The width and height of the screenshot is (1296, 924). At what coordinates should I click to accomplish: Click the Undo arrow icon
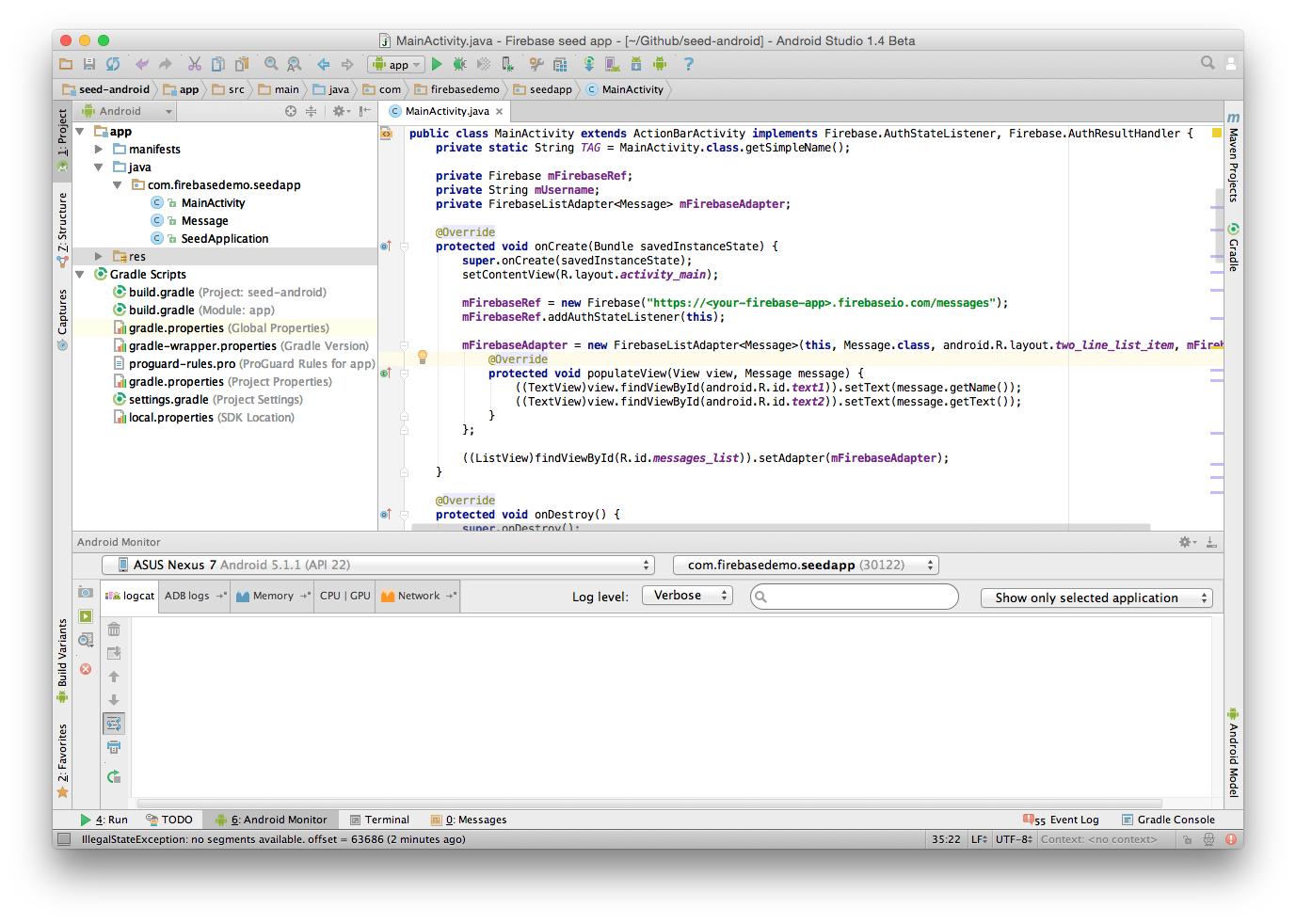142,64
